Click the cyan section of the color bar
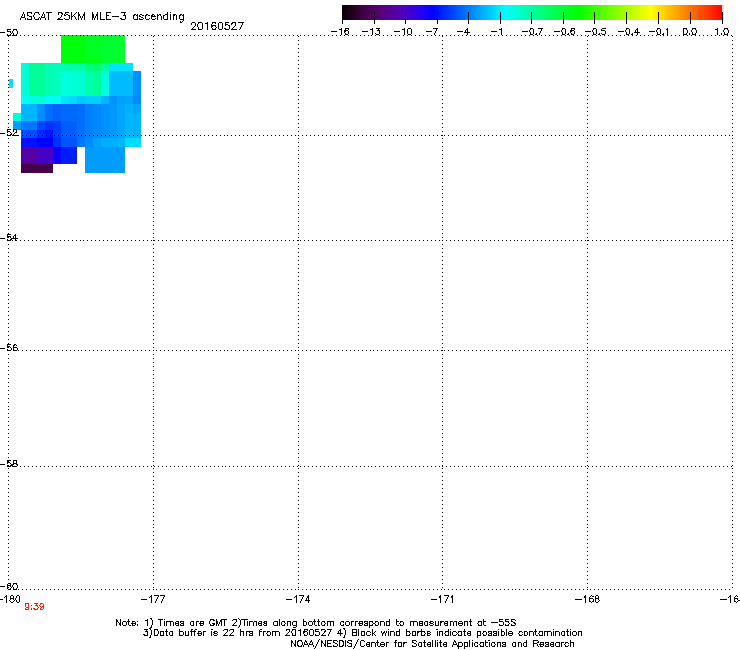Viewport: 740px width, 650px height. (x=505, y=13)
